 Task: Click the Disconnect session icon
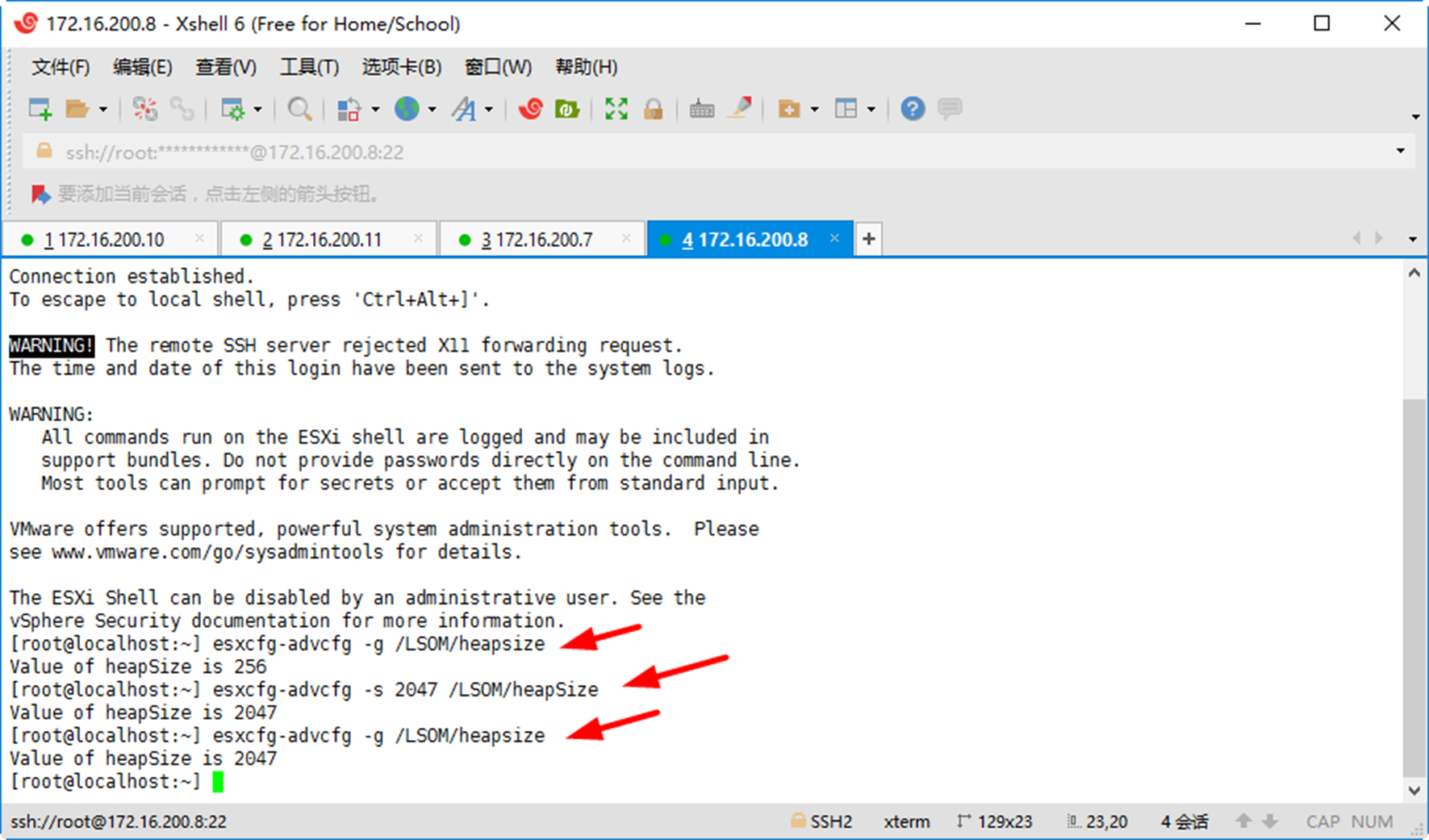point(145,109)
